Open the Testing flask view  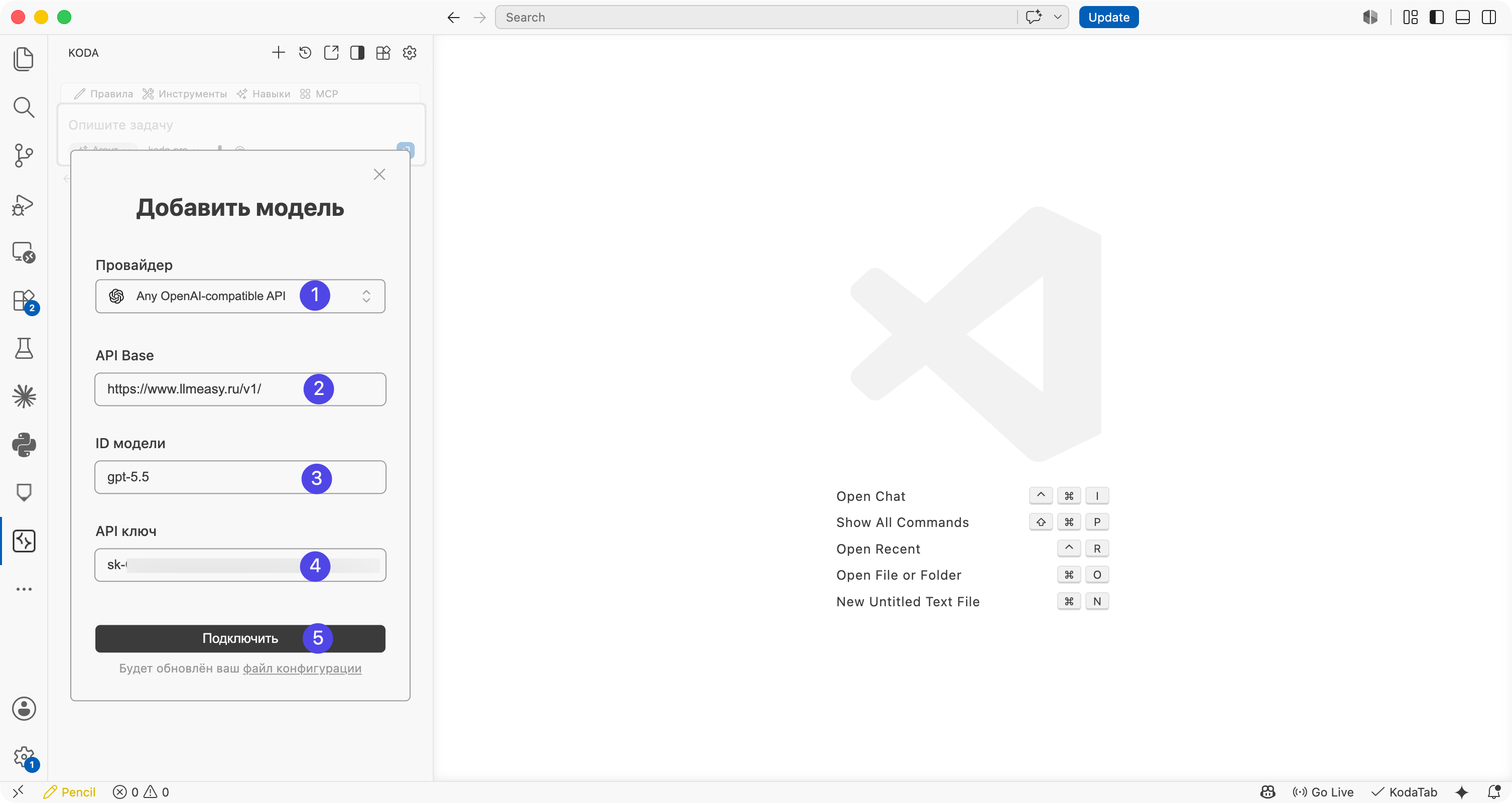pos(24,348)
